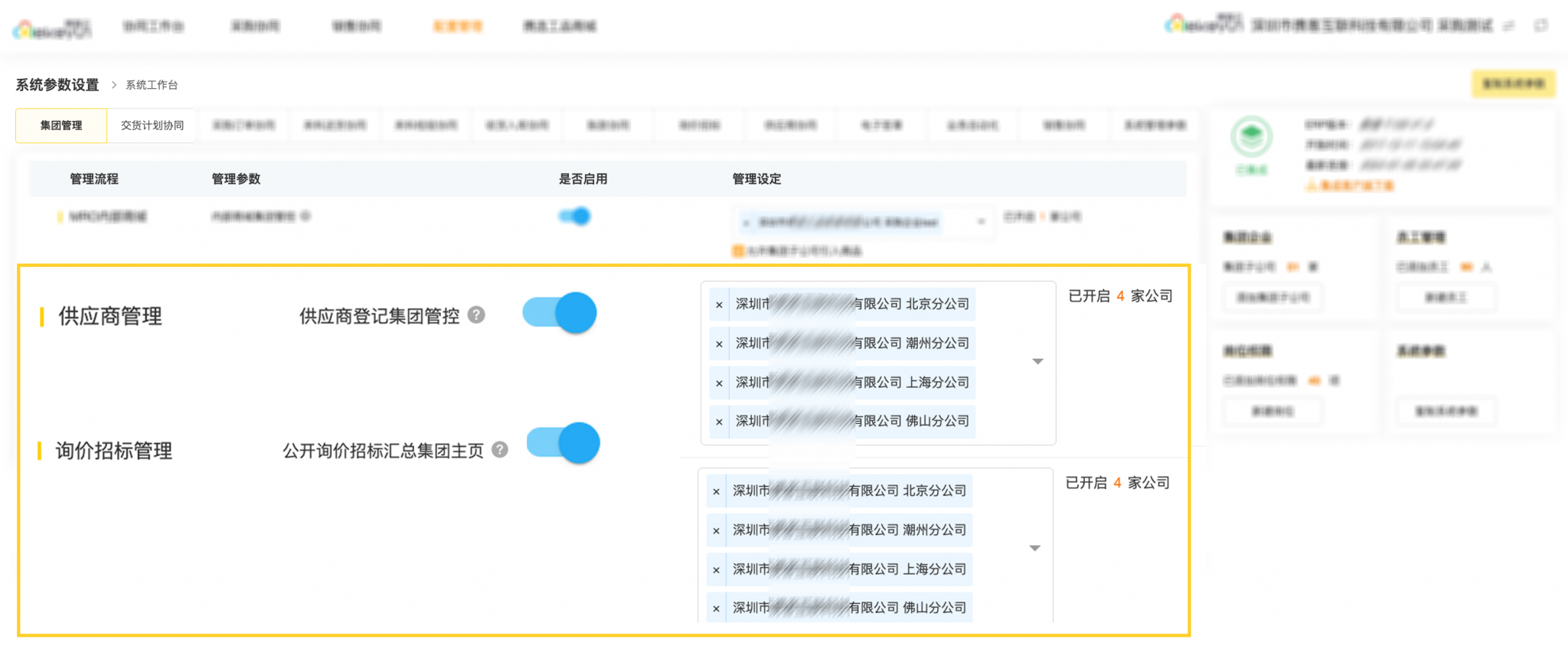
Task: Remove 上海分公司 tag in 询价招标管理 list
Action: coord(716,569)
